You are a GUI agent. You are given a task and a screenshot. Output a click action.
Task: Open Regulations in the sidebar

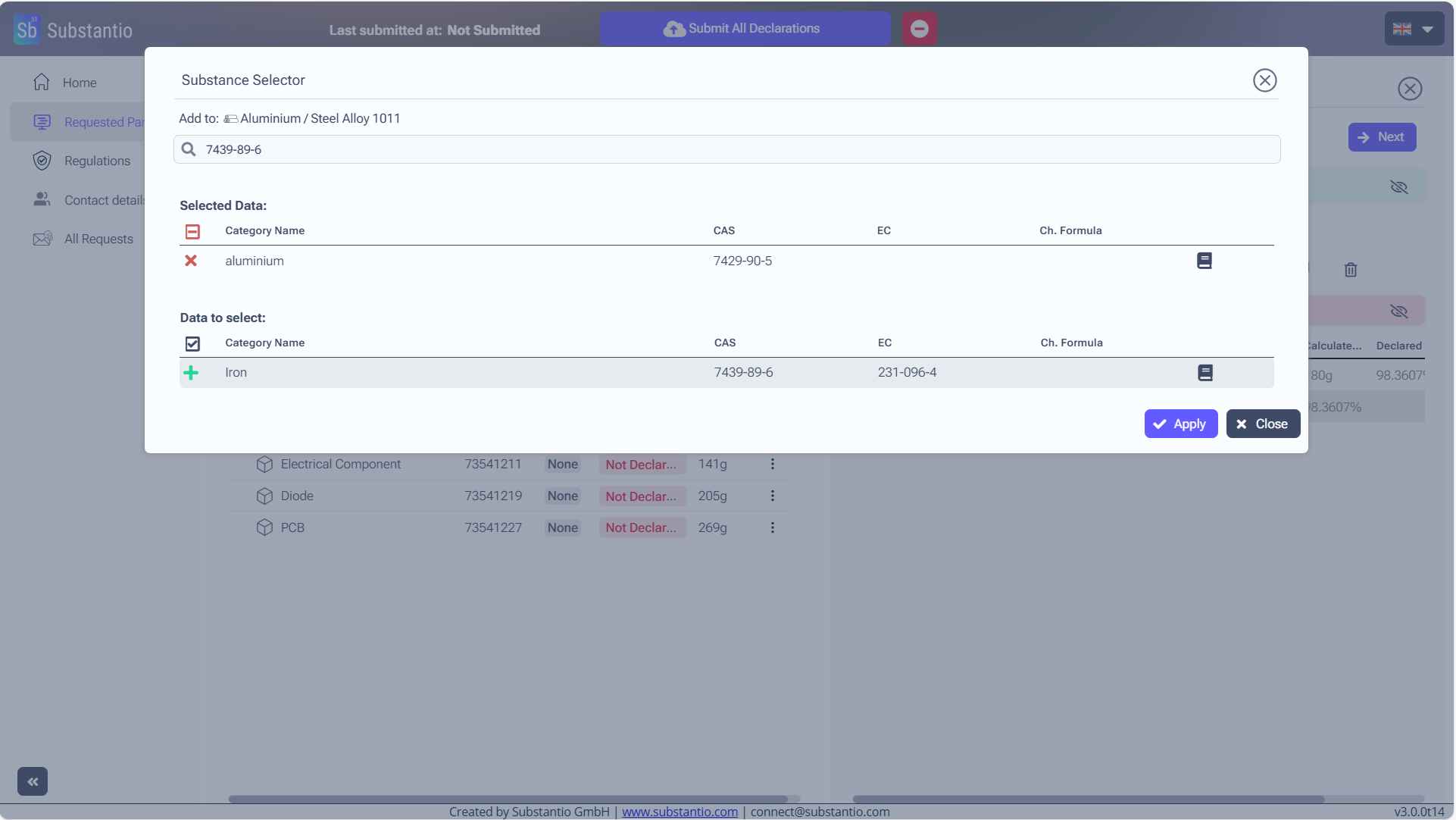tap(97, 161)
